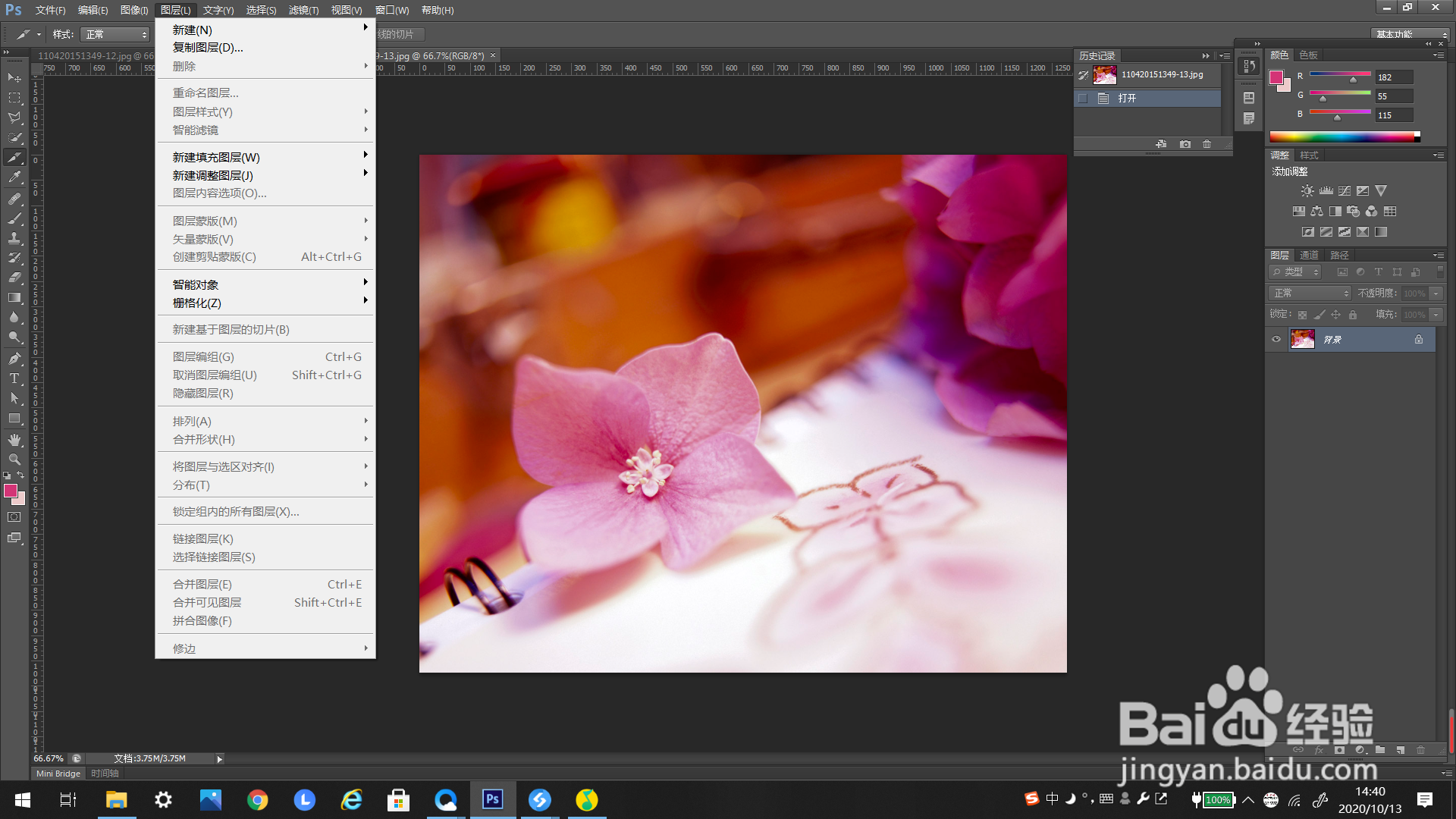This screenshot has width=1456, height=819.
Task: Switch to the 通道 channels tab
Action: 1309,256
